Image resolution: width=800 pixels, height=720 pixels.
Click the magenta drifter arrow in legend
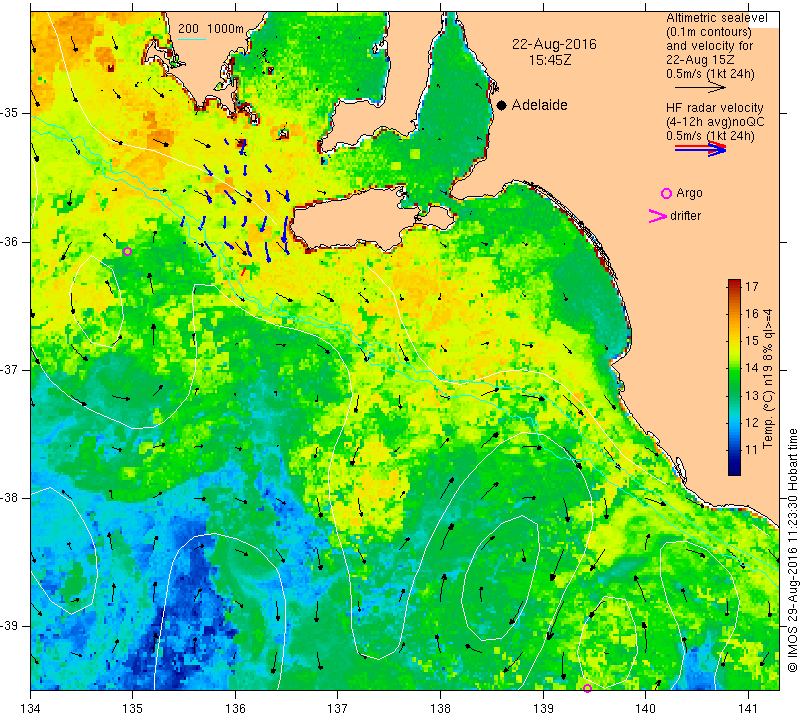(658, 216)
